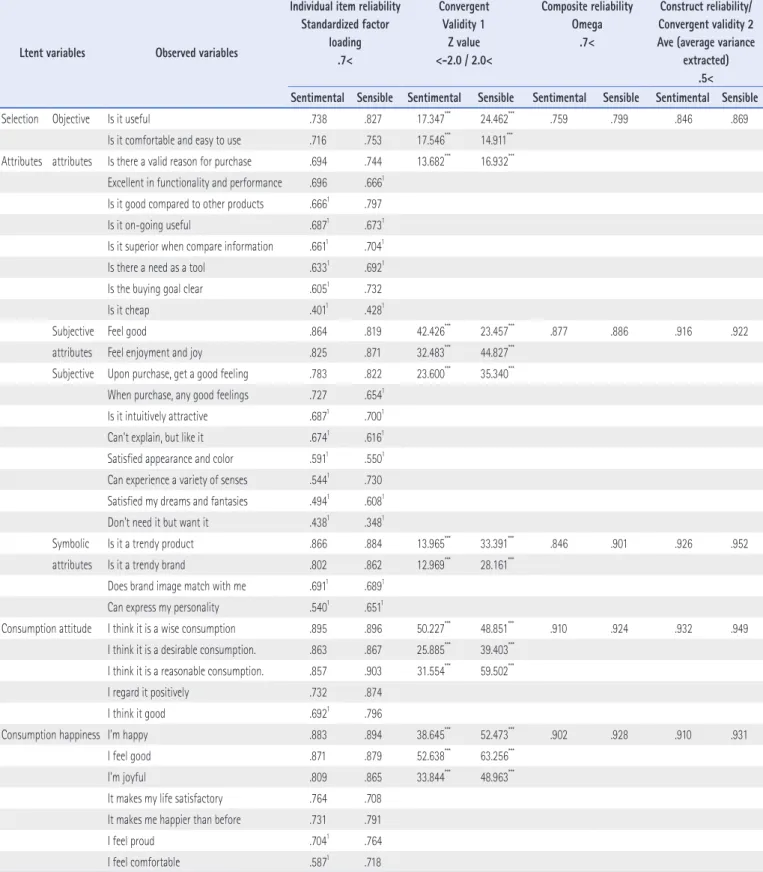Select the 'Symbolic' attributes label

coord(71,544)
